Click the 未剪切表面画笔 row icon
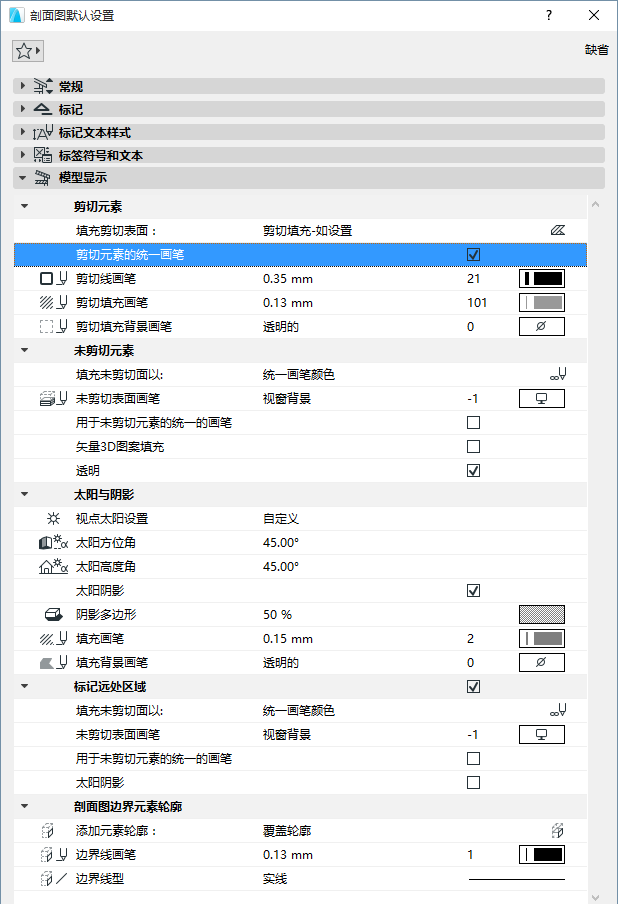The image size is (618, 904). pos(54,398)
